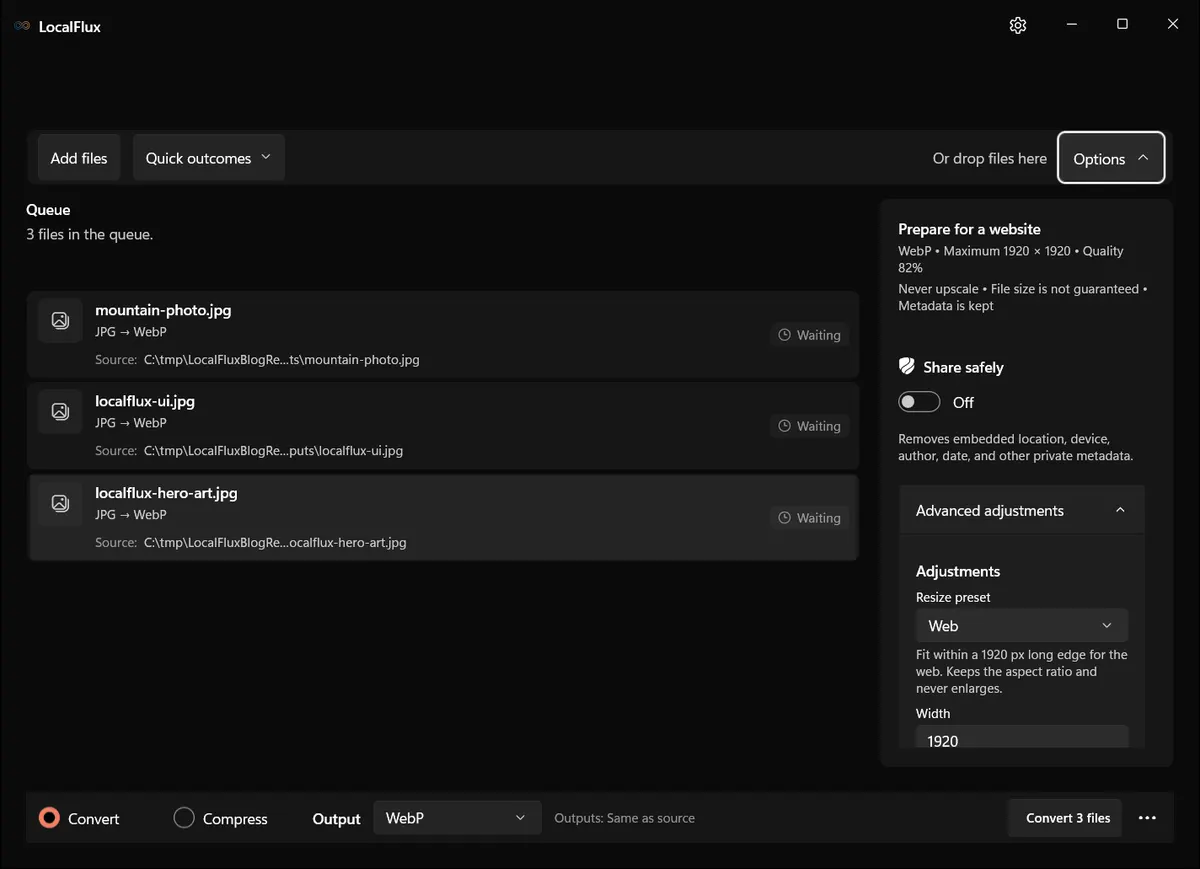Open the settings gear in title bar
1200x869 pixels.
1018,25
